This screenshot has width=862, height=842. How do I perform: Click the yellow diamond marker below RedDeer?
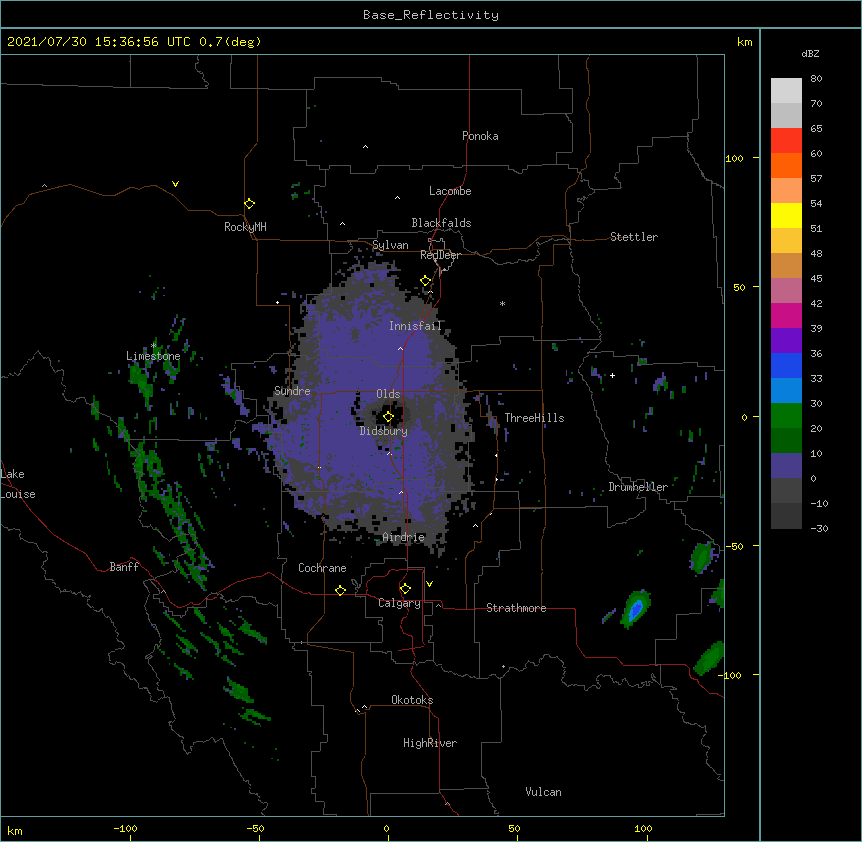(426, 281)
